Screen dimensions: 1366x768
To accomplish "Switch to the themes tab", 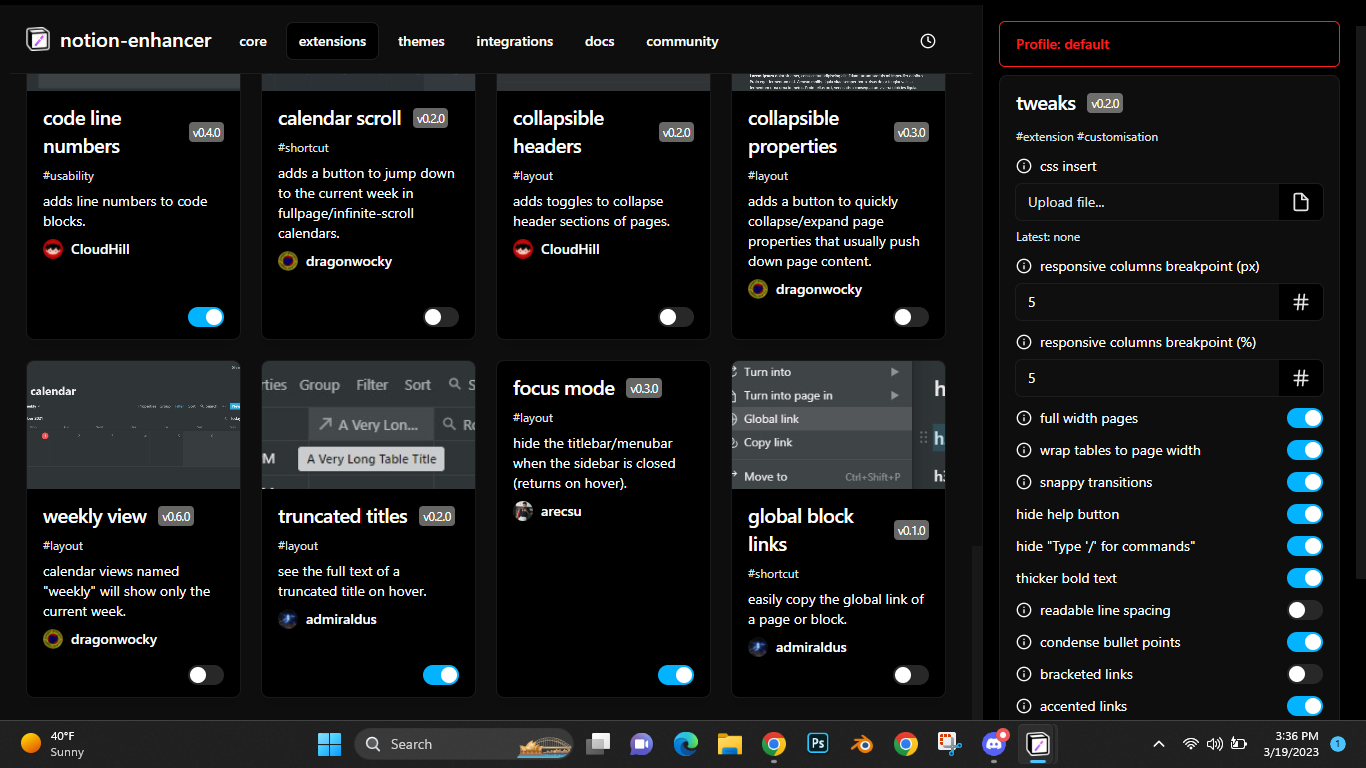I will click(x=421, y=41).
